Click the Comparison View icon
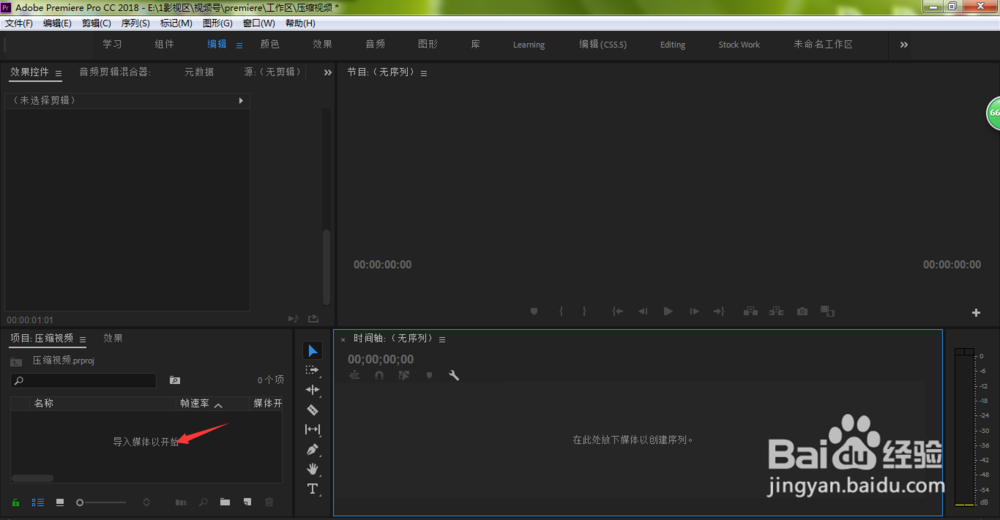 tap(827, 311)
